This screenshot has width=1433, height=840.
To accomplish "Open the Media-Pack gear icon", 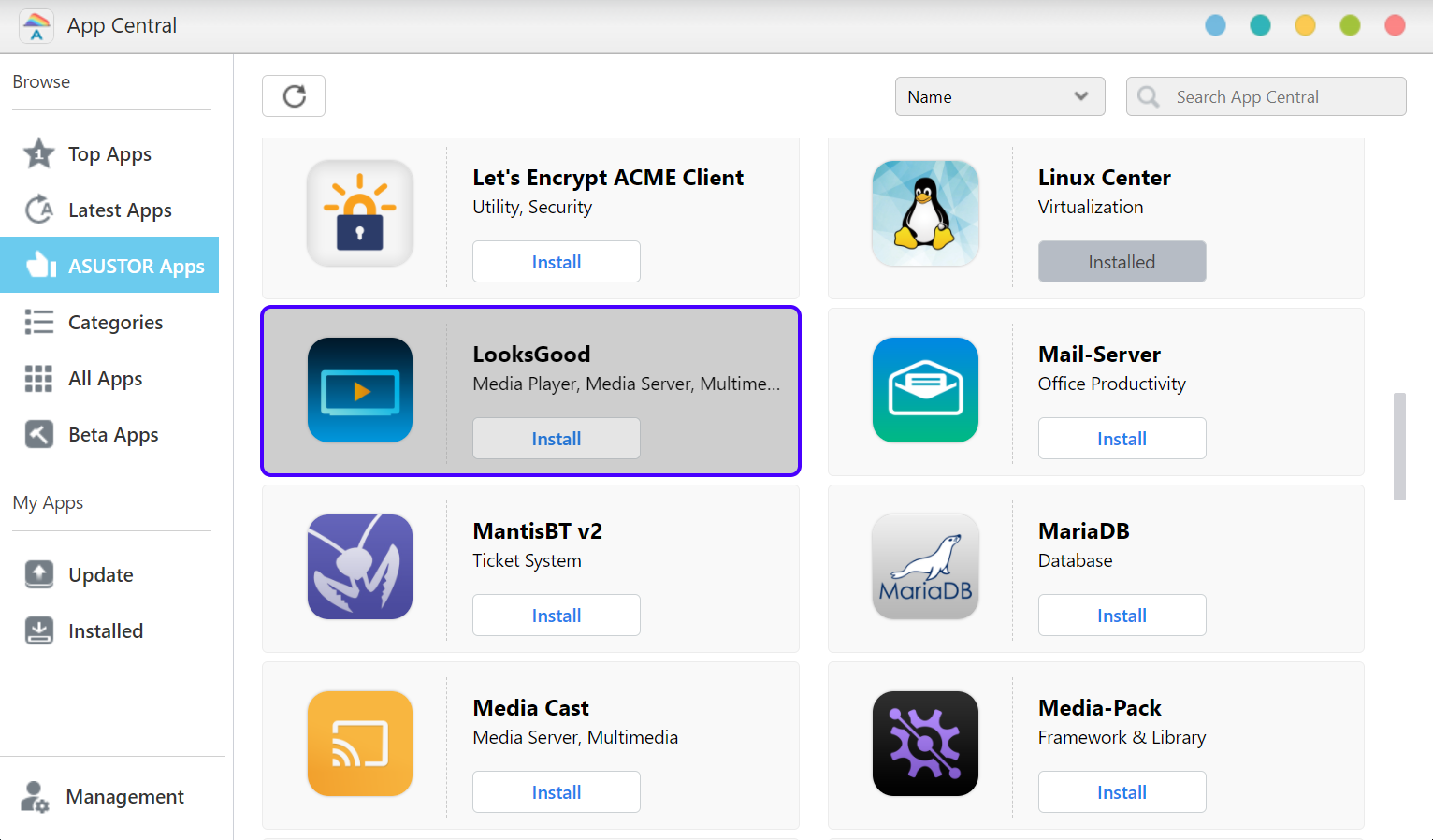I will (925, 744).
